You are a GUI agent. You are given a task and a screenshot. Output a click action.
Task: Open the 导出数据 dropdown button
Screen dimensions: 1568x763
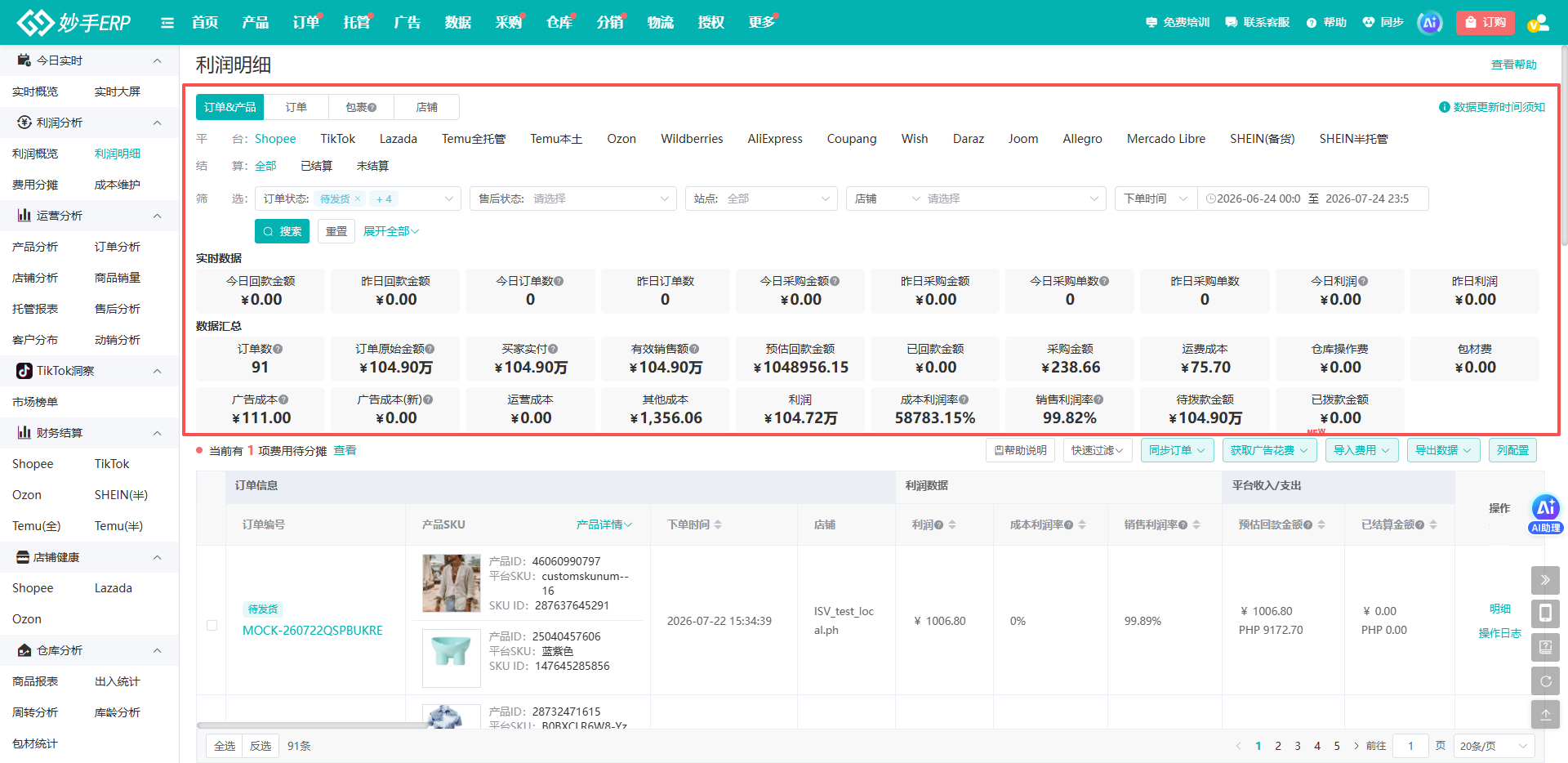point(1443,450)
